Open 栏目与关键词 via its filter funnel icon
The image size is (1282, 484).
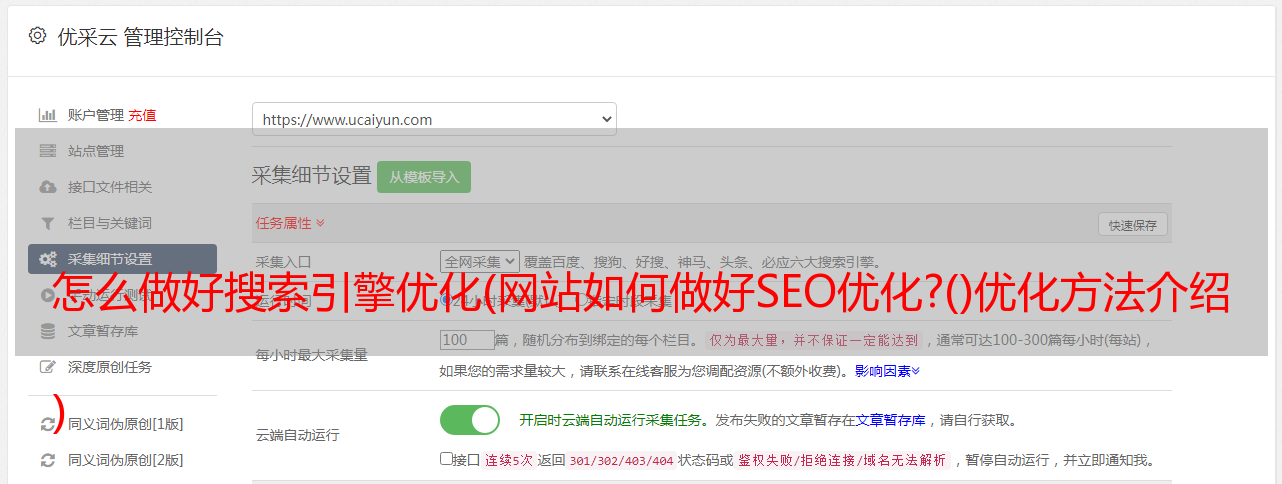(47, 223)
